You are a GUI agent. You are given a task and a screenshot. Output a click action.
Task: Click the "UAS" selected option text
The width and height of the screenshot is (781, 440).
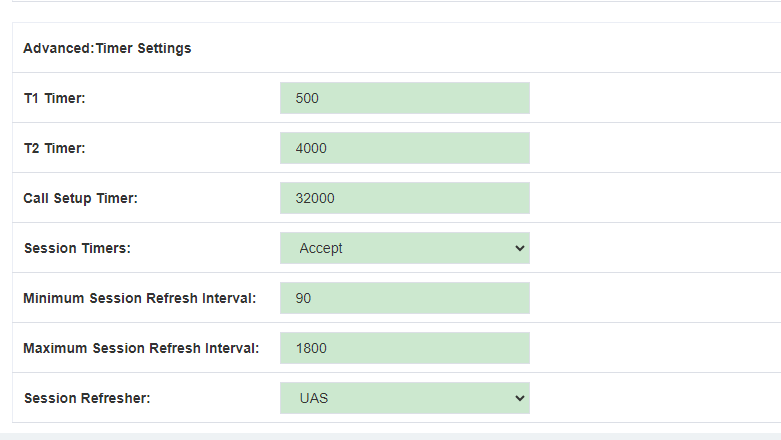[x=314, y=398]
